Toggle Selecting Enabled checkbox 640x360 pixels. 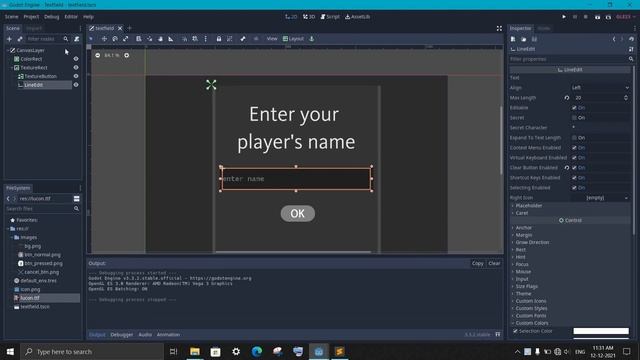574,187
